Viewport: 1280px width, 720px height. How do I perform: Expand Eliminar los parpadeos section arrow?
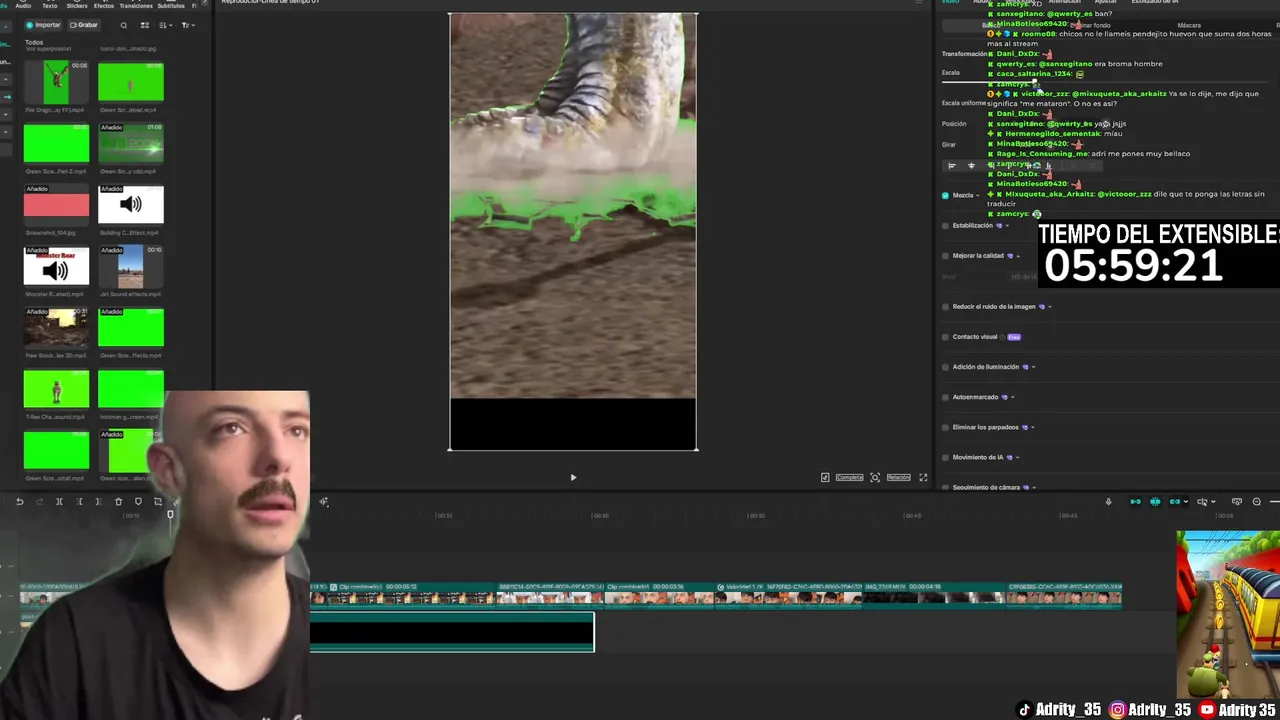tap(1033, 427)
